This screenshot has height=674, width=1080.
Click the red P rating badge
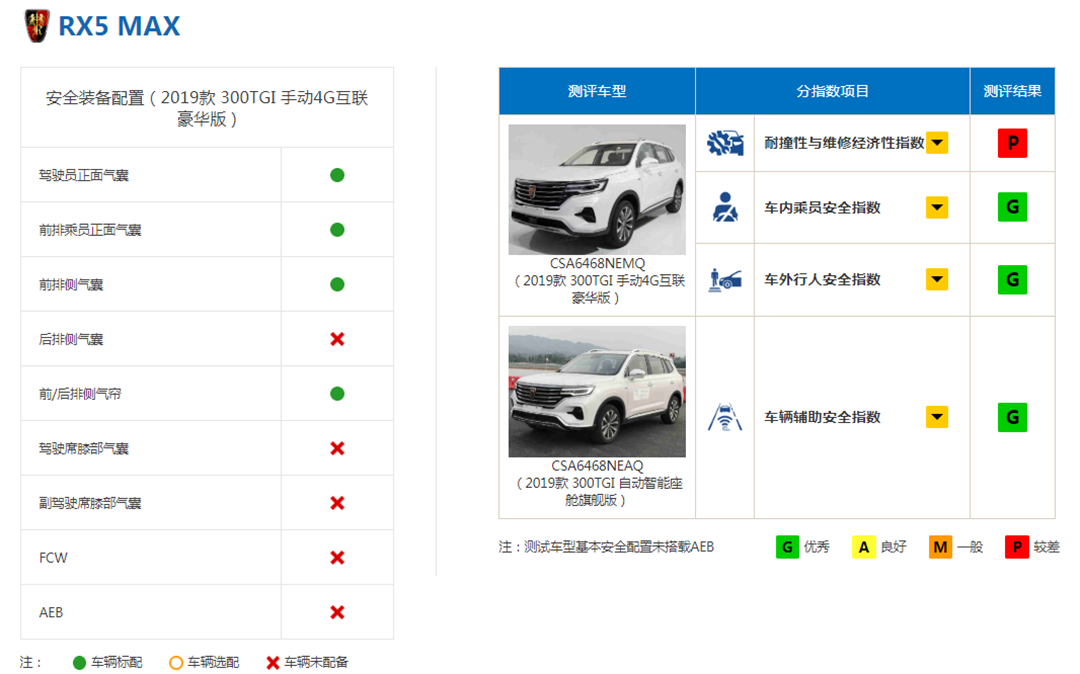click(x=1012, y=142)
